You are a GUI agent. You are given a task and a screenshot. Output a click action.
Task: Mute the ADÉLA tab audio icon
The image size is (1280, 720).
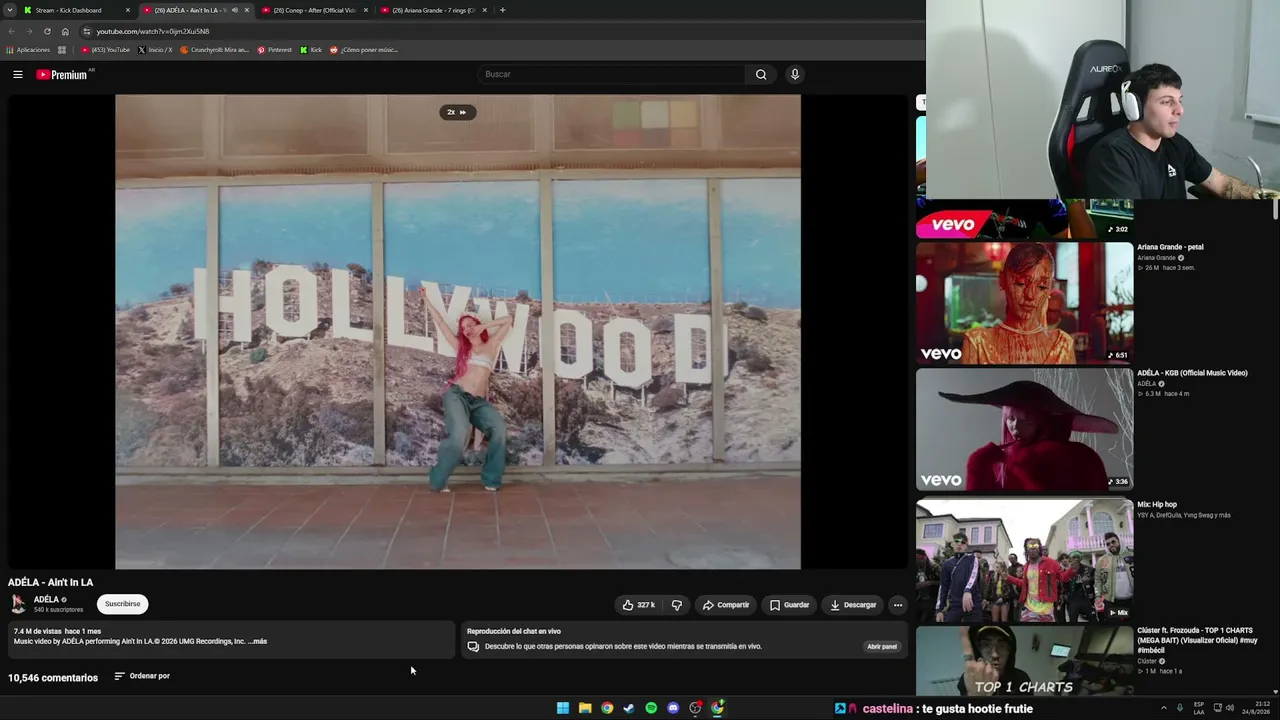pyautogui.click(x=235, y=10)
